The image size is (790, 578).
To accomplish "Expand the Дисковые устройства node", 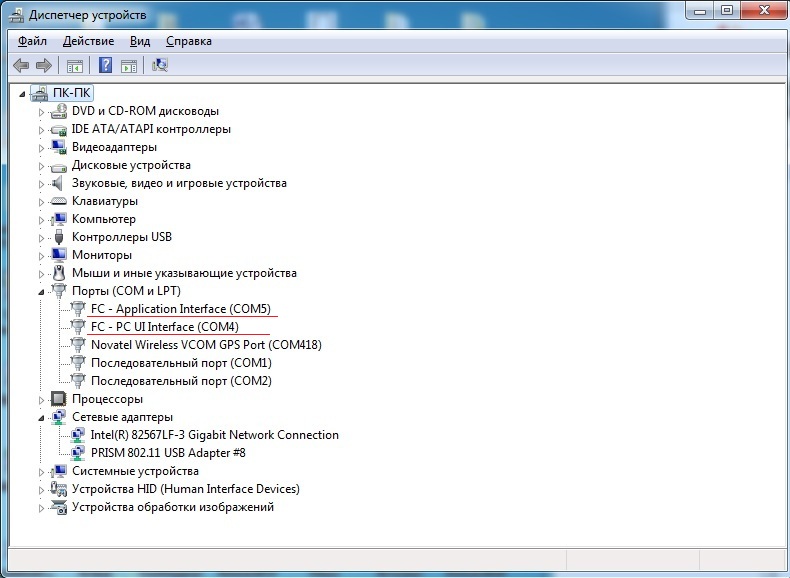I will click(41, 166).
